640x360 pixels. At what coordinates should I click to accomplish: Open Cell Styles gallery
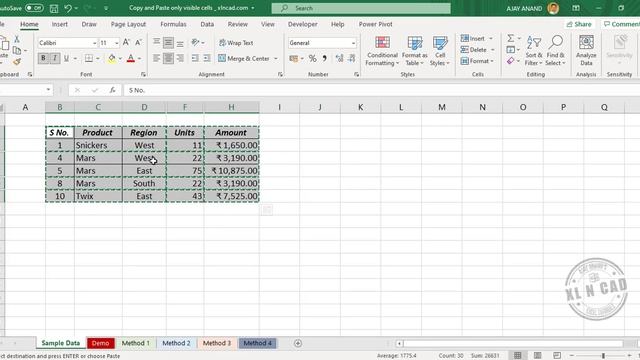coord(440,51)
